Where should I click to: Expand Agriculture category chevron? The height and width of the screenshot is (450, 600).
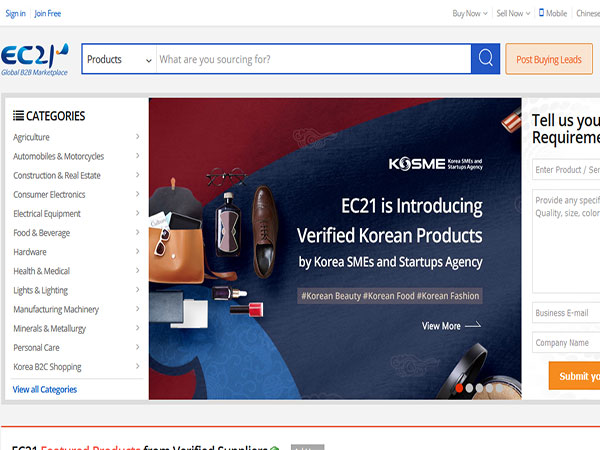point(137,137)
